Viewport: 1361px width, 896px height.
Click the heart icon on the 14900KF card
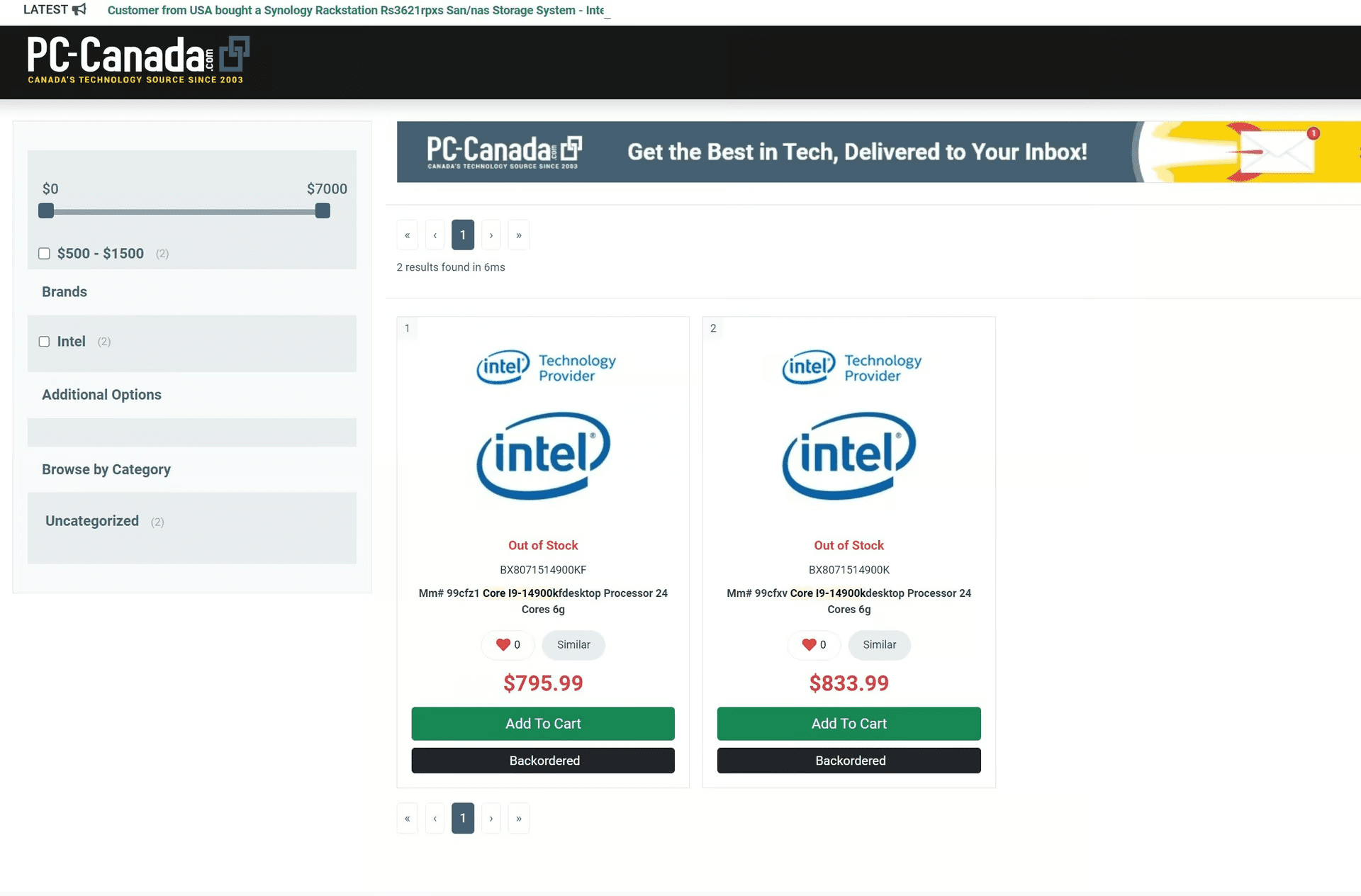tap(503, 644)
